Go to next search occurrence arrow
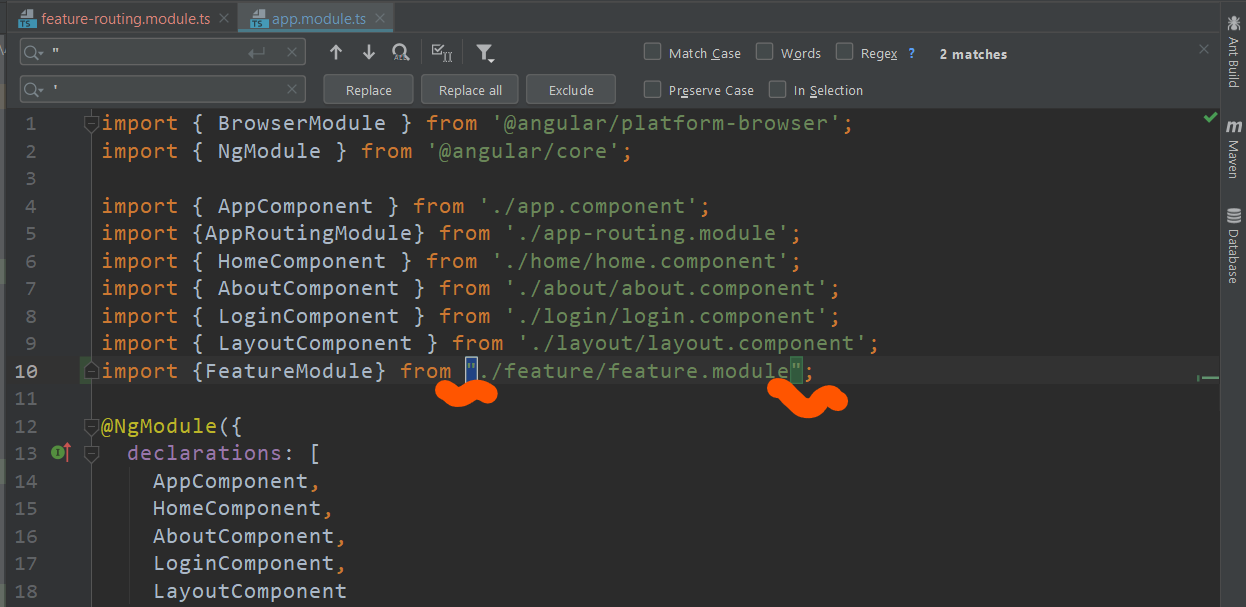Image resolution: width=1246 pixels, height=607 pixels. click(x=369, y=53)
